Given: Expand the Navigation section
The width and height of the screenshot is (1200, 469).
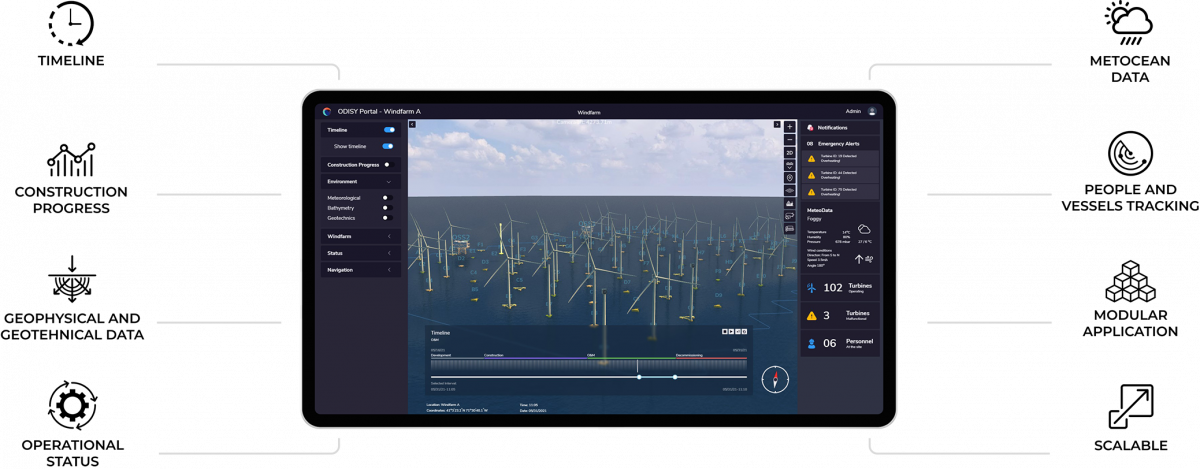Looking at the screenshot, I should point(388,269).
